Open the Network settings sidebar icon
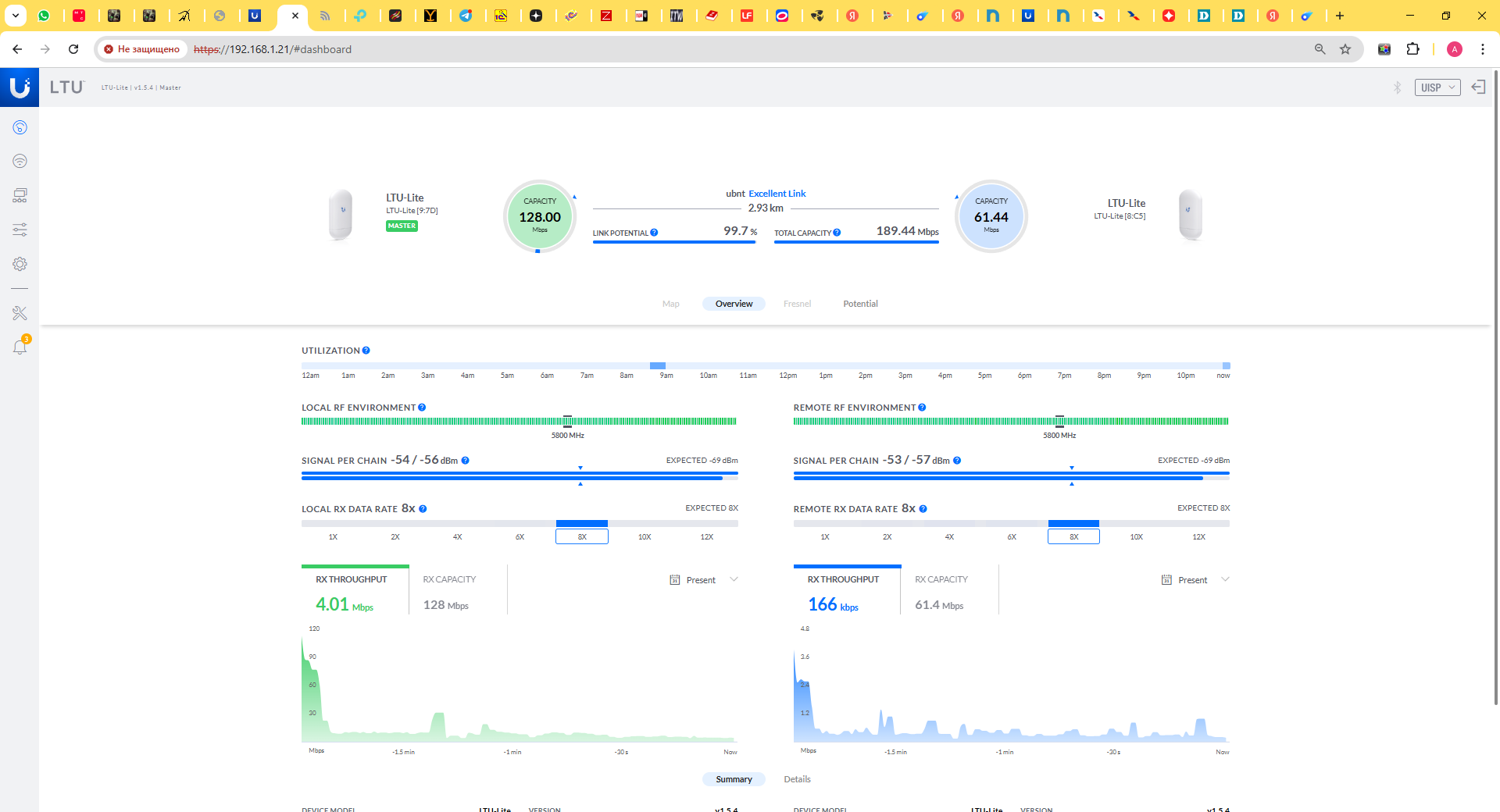This screenshot has width=1500, height=812. (x=20, y=195)
